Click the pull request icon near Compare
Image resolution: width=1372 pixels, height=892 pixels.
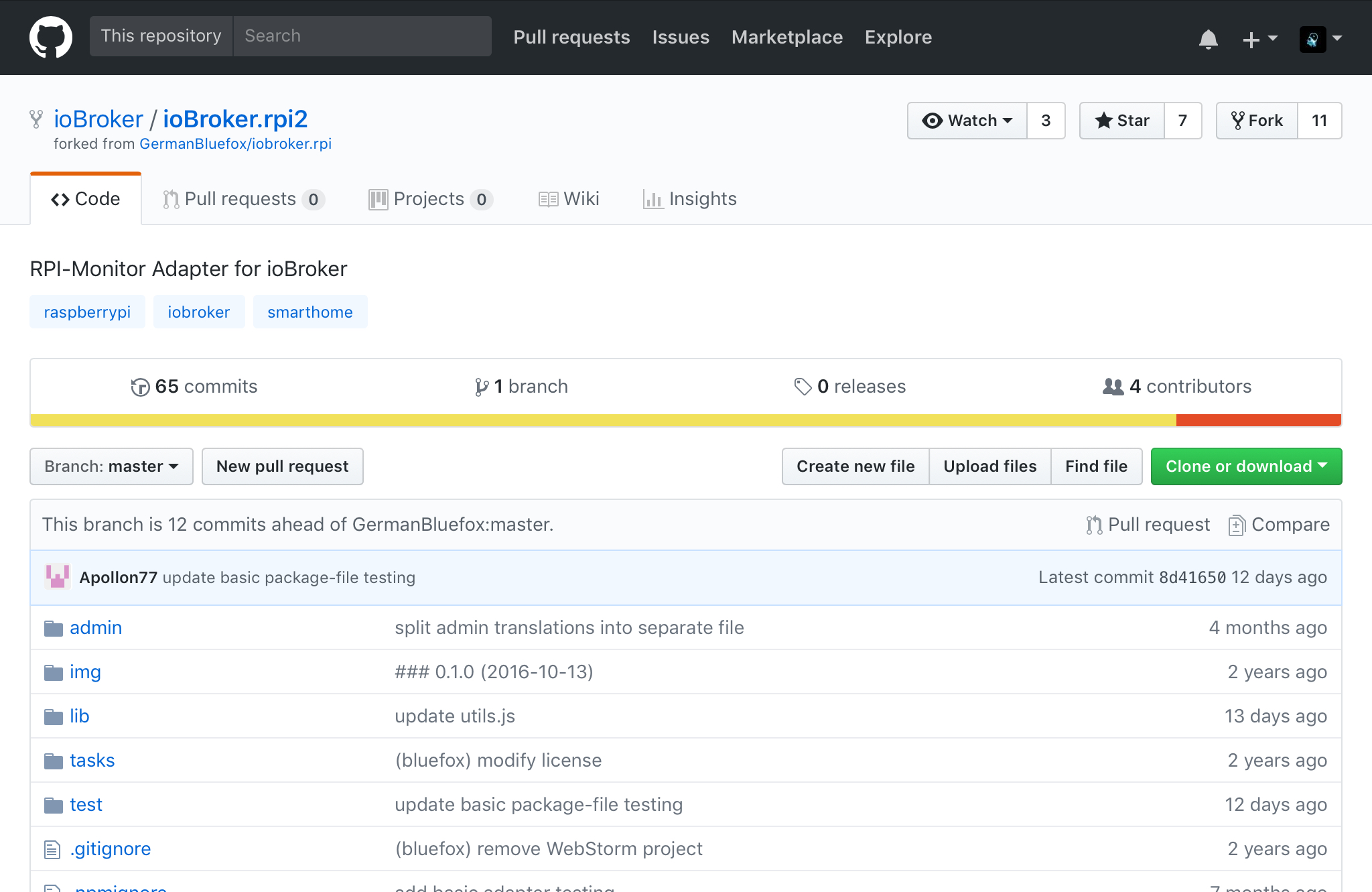coord(1094,525)
